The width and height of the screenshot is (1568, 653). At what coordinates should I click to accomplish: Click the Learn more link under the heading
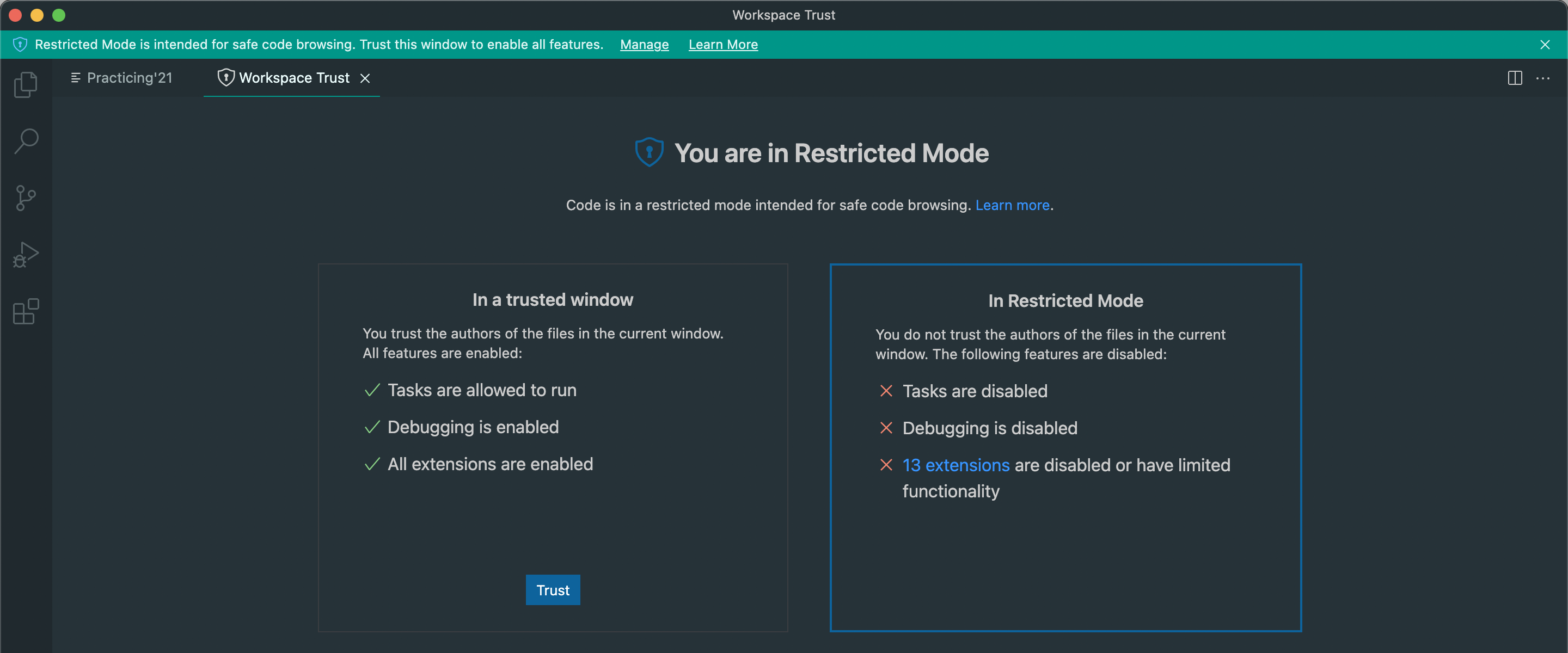point(1012,205)
